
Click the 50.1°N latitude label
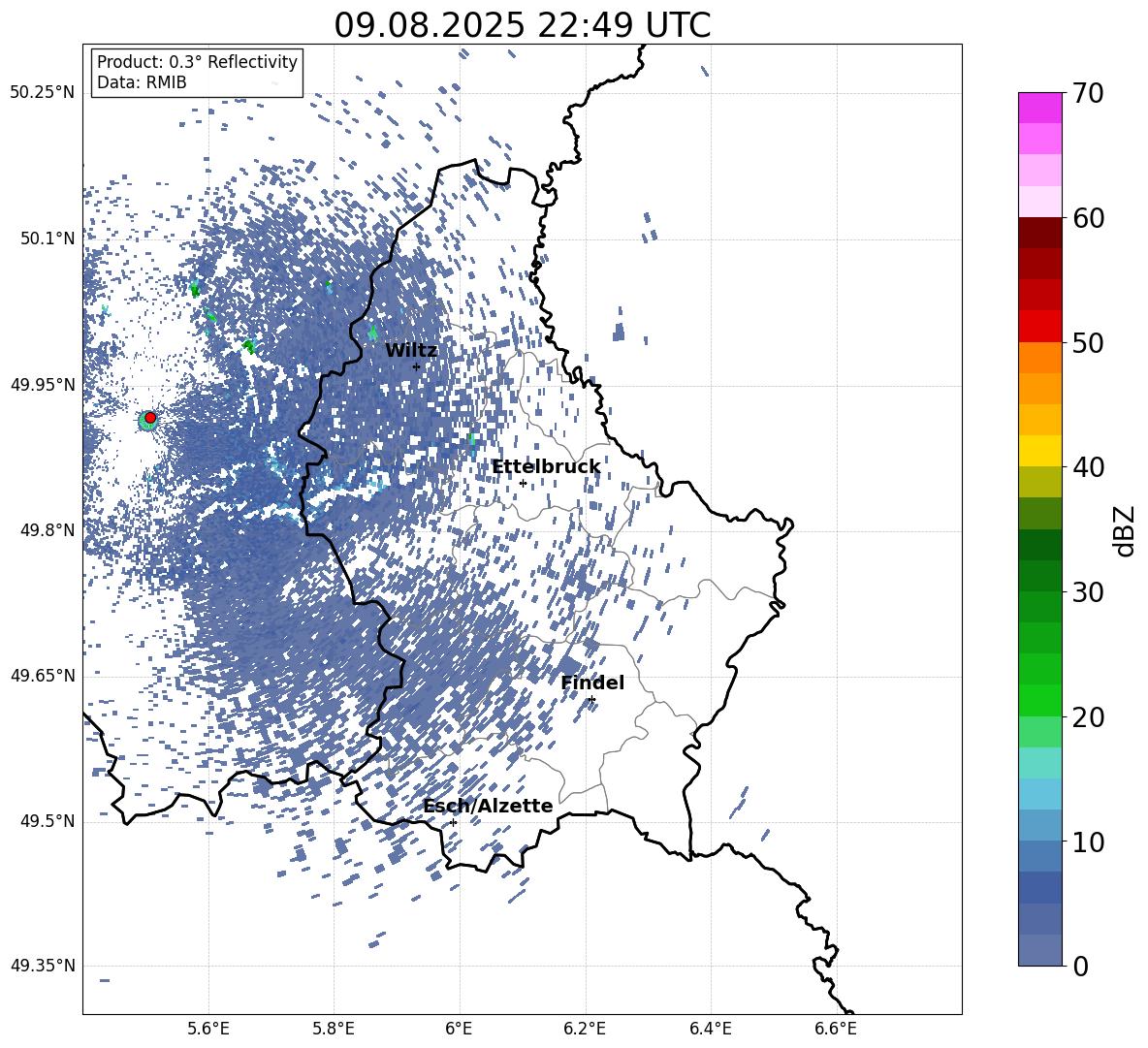48,238
